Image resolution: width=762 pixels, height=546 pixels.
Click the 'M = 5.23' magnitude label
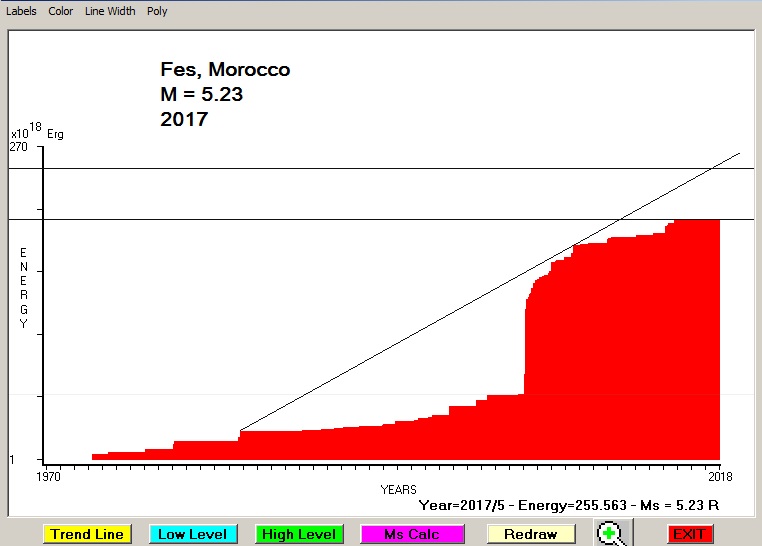click(x=201, y=95)
